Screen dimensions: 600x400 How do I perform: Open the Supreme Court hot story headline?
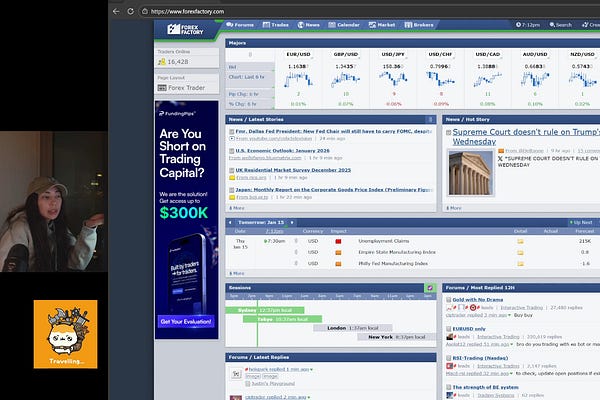coord(526,137)
